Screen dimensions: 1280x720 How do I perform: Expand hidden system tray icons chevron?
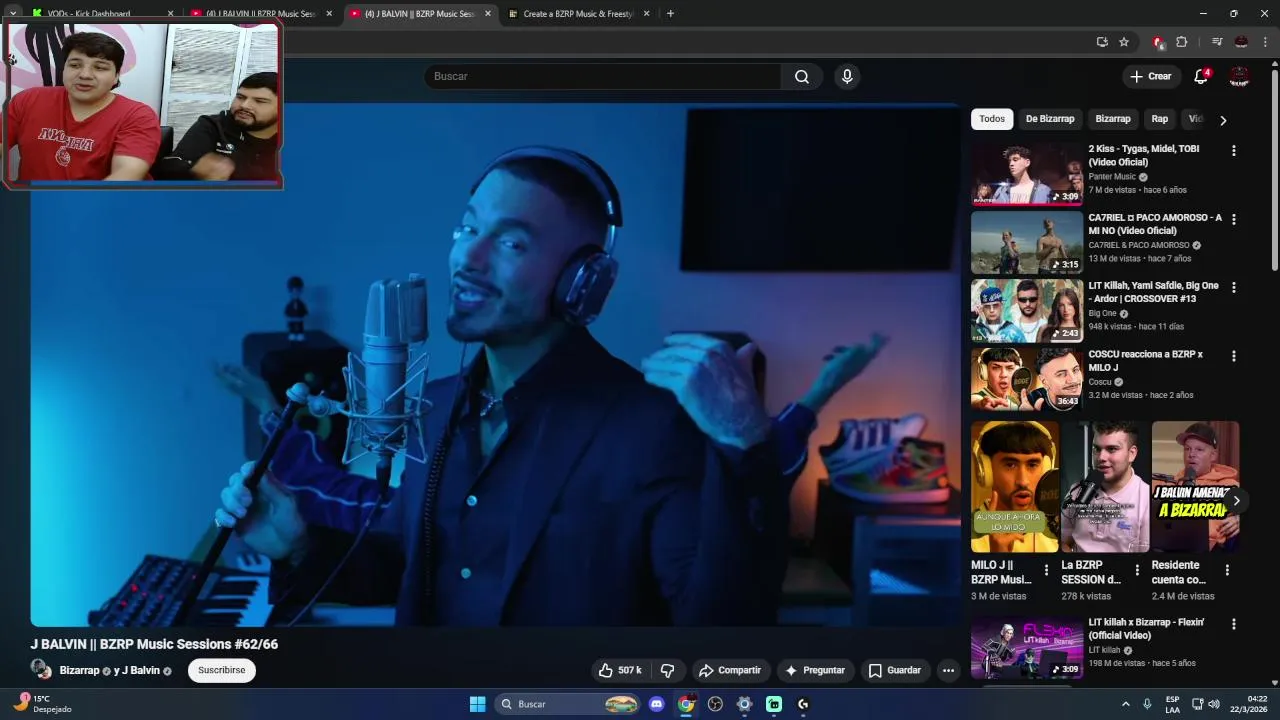[x=1125, y=704]
